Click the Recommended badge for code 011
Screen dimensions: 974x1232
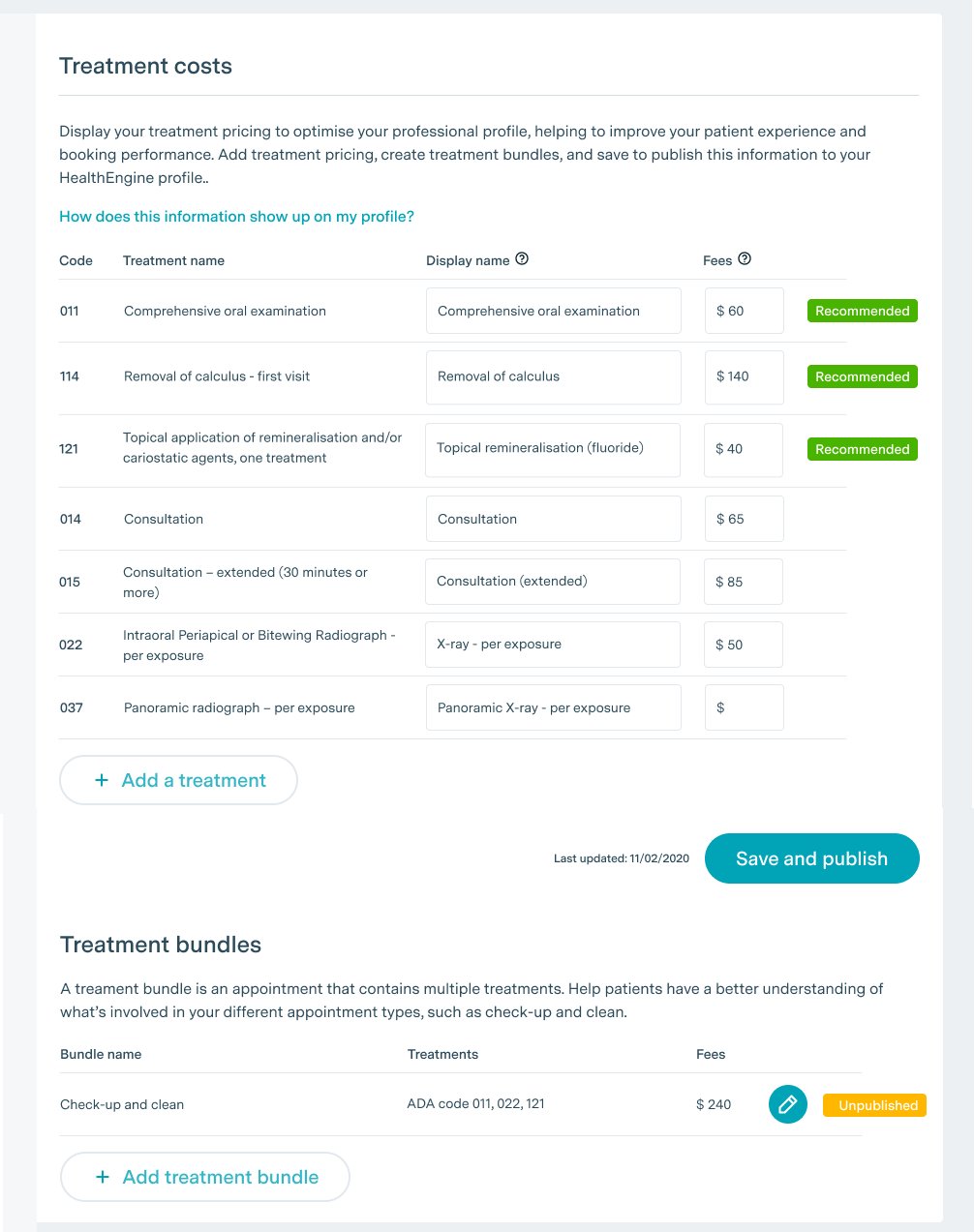(x=862, y=312)
